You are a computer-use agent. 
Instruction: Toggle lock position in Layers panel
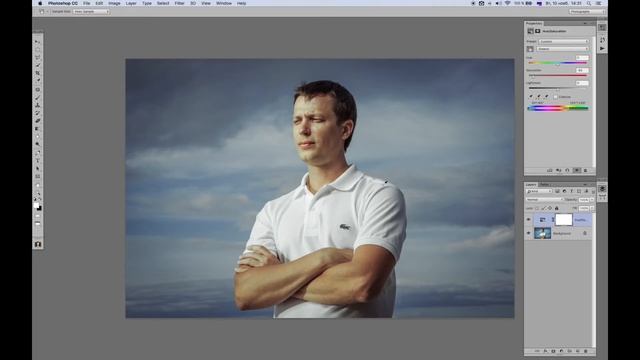click(x=550, y=208)
